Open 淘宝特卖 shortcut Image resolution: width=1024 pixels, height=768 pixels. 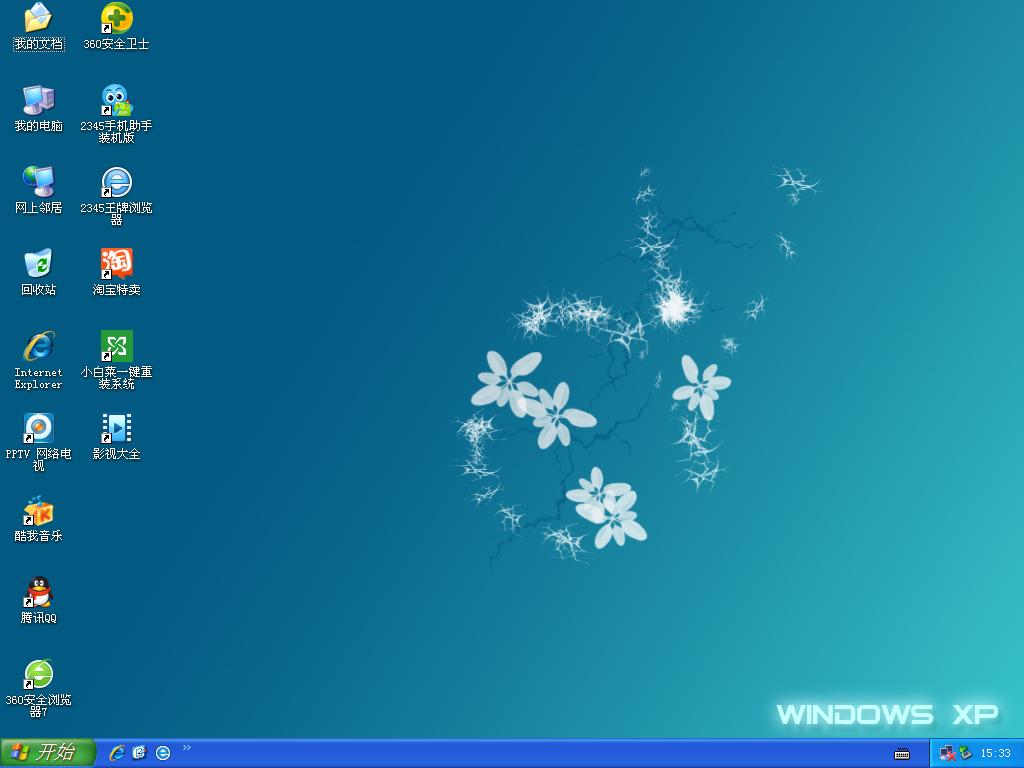tap(115, 262)
